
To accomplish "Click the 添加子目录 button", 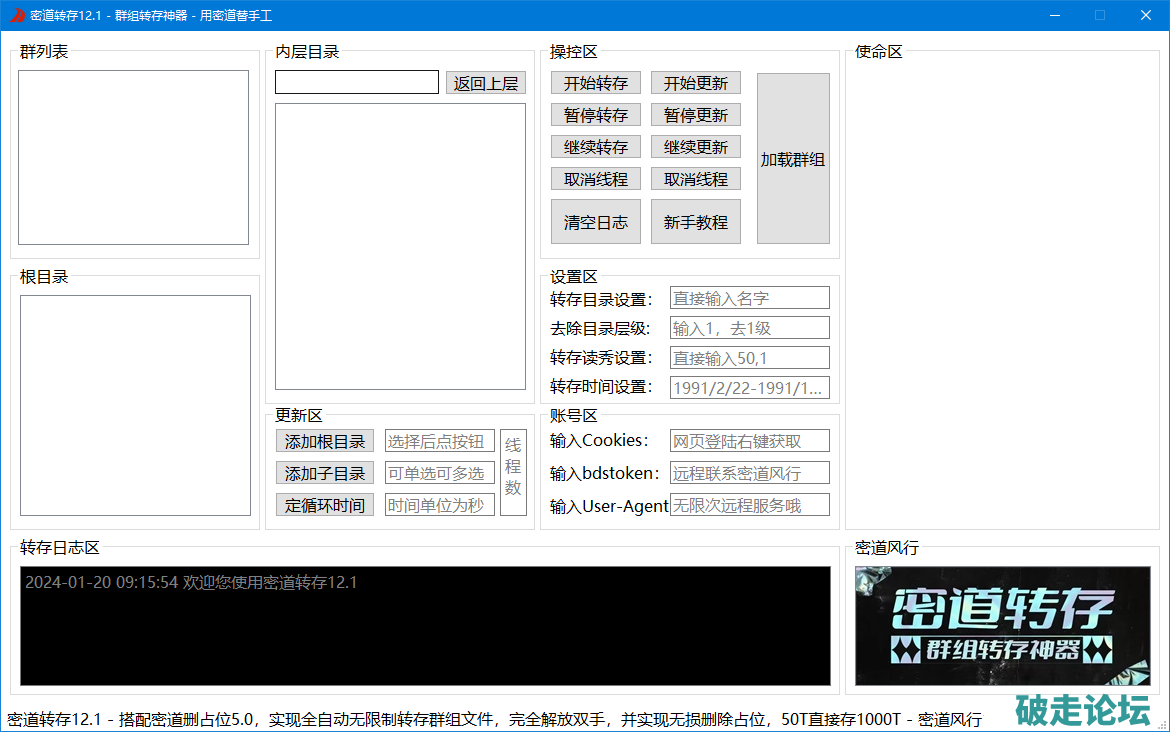I will click(324, 473).
